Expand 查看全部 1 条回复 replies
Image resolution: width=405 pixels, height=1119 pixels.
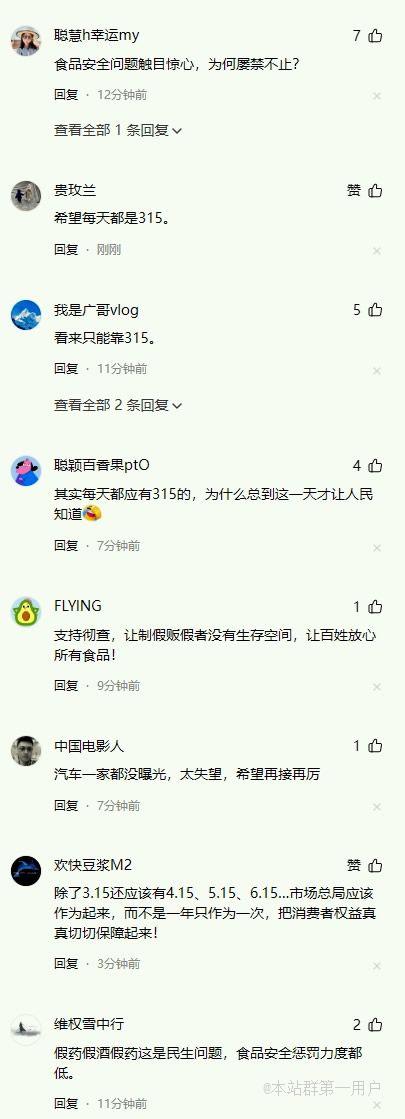pyautogui.click(x=118, y=130)
